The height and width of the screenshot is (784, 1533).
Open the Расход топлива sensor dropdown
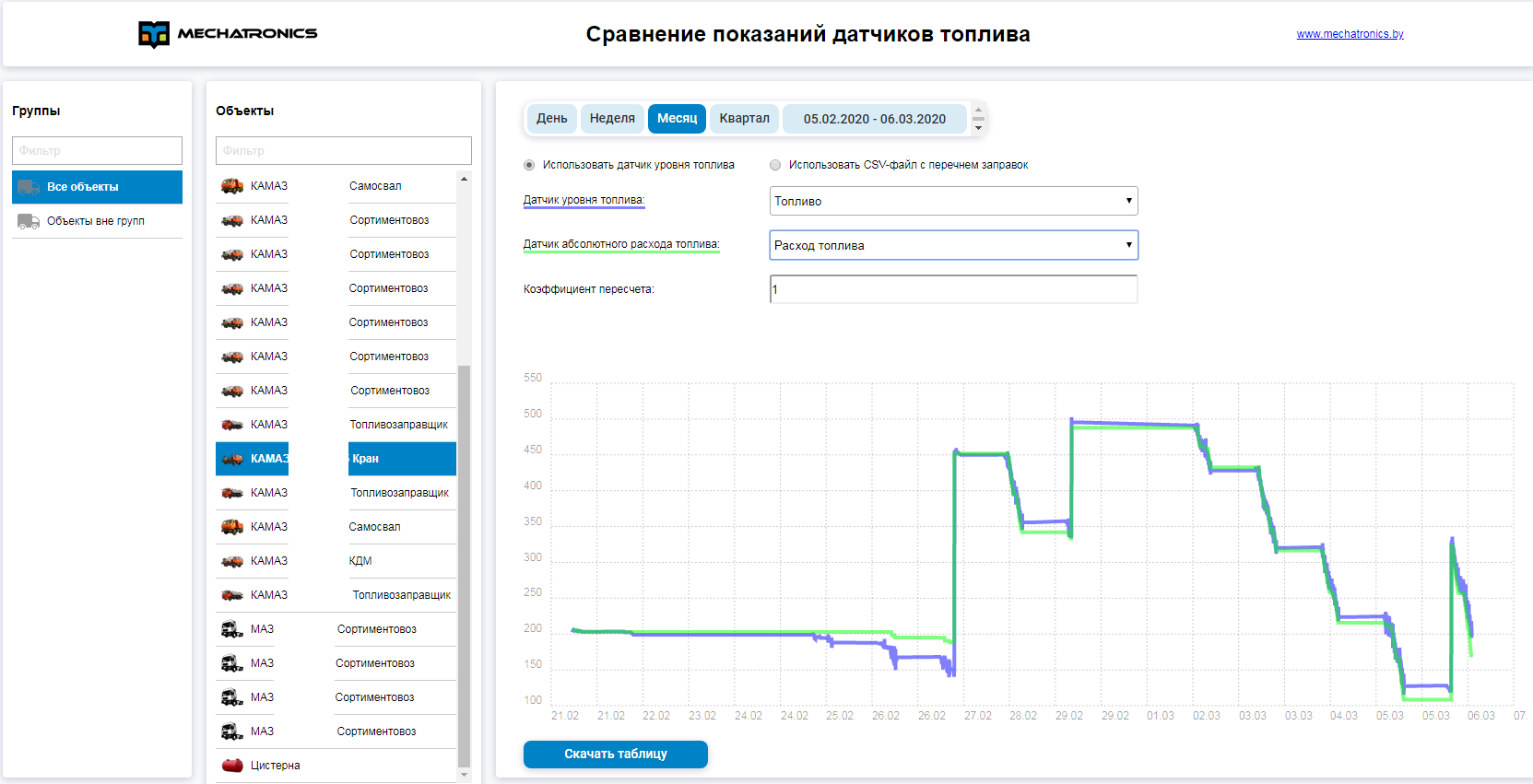(953, 245)
